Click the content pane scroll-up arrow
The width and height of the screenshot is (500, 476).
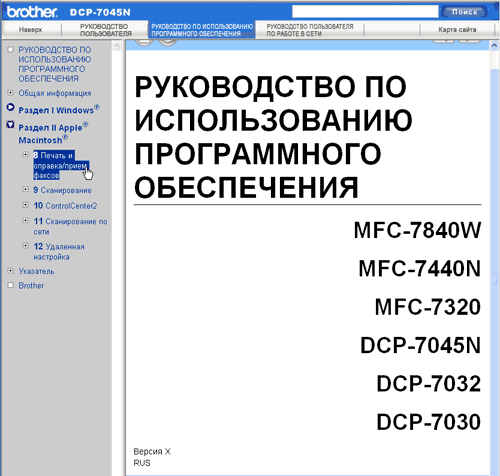coord(494,45)
